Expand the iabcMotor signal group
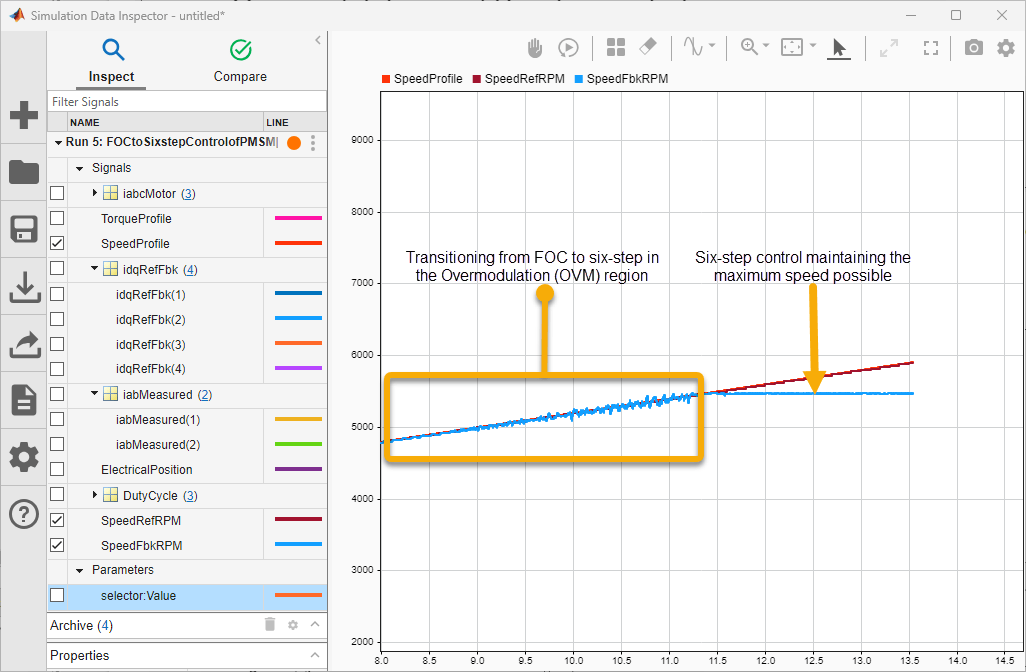 [x=96, y=193]
